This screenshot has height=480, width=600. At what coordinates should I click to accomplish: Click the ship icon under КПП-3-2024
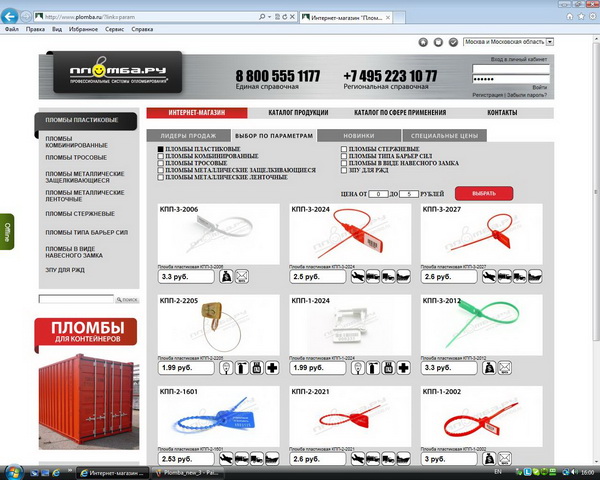point(404,276)
